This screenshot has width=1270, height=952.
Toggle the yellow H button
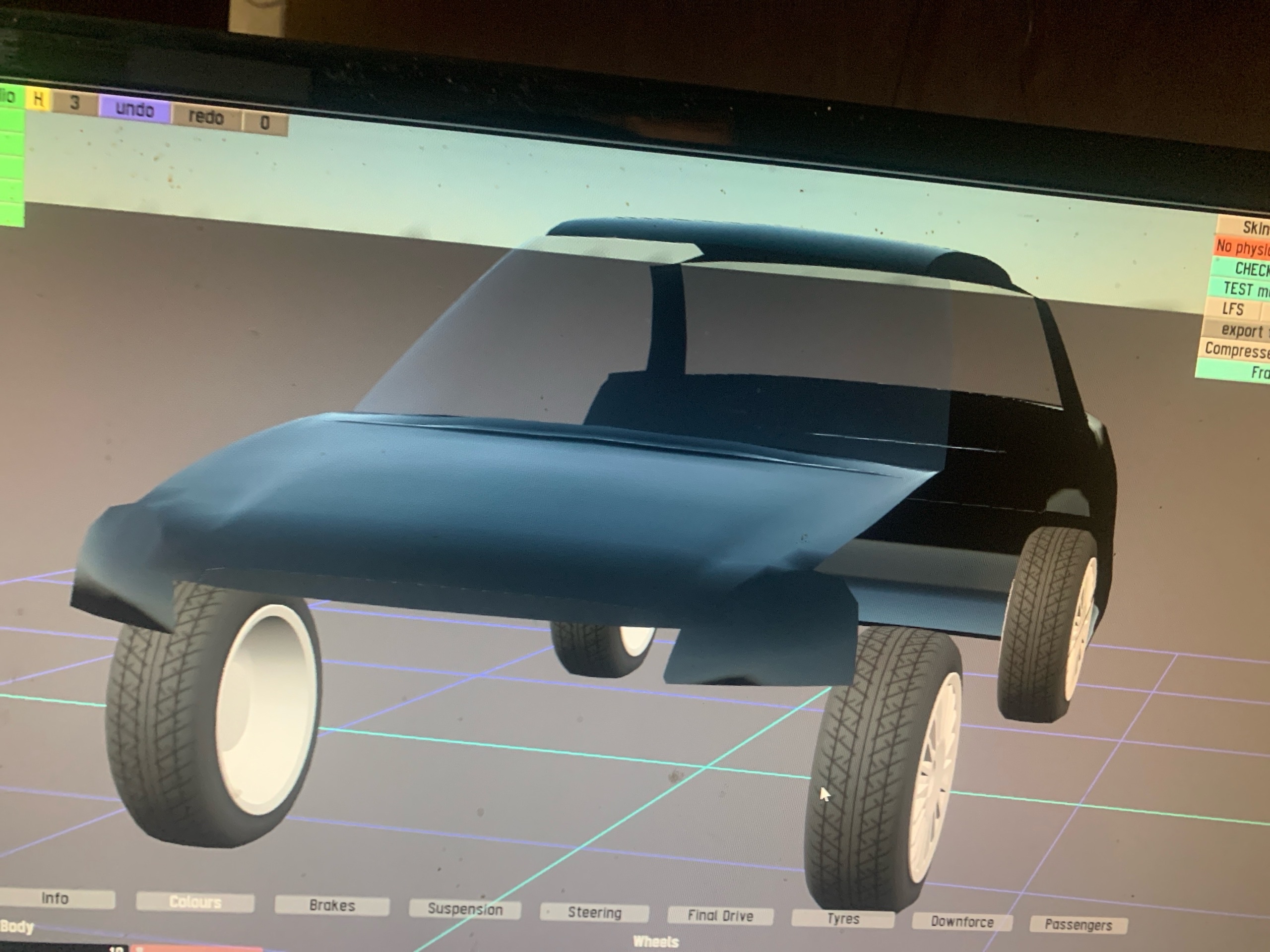click(x=39, y=100)
